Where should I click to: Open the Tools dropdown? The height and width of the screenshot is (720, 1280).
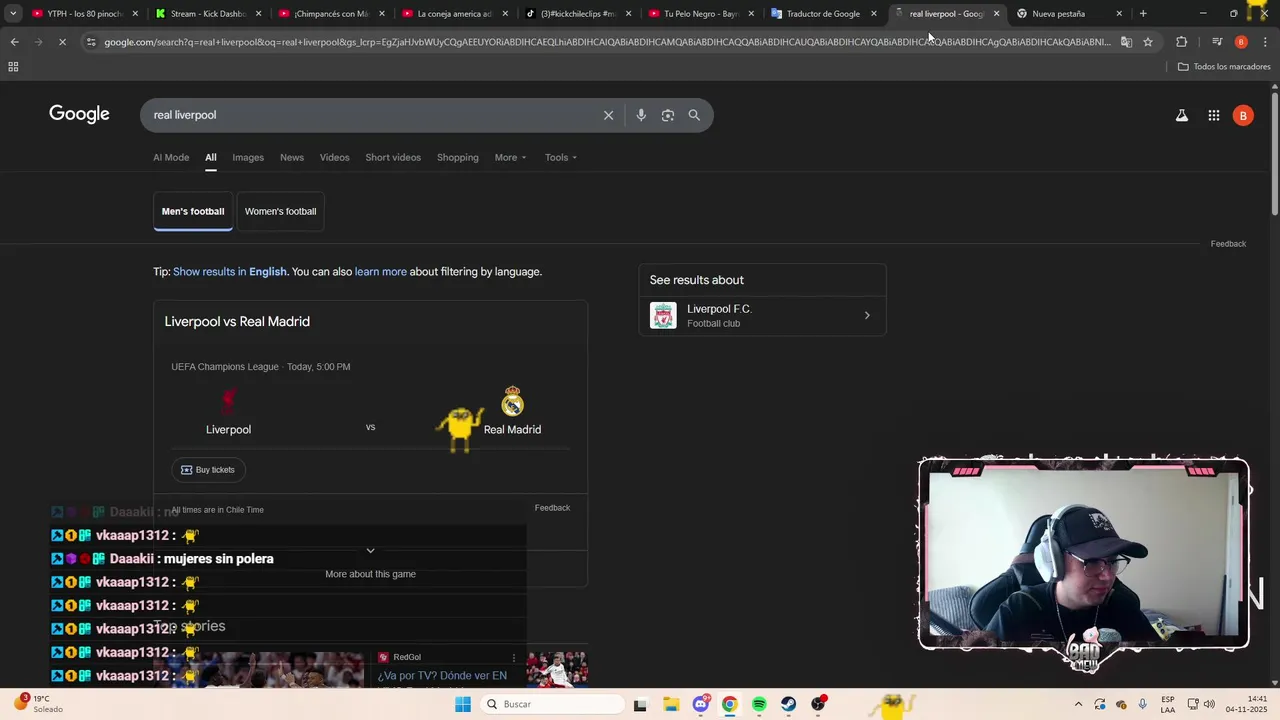tap(561, 157)
